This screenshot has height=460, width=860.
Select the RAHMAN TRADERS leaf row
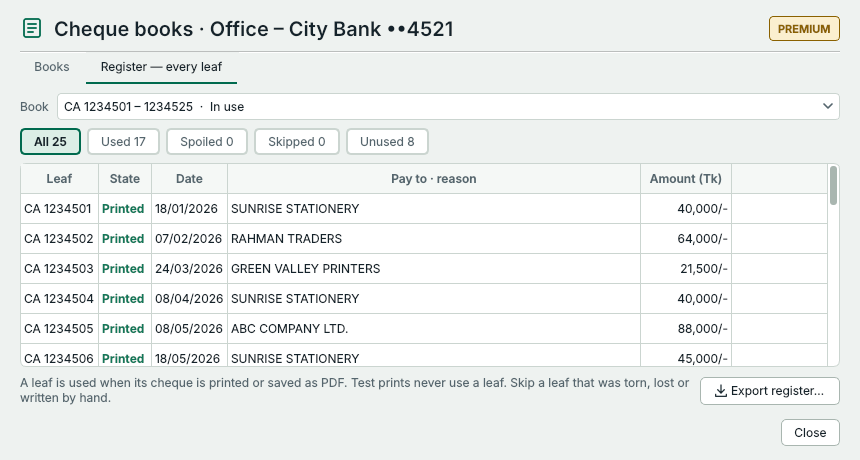424,238
